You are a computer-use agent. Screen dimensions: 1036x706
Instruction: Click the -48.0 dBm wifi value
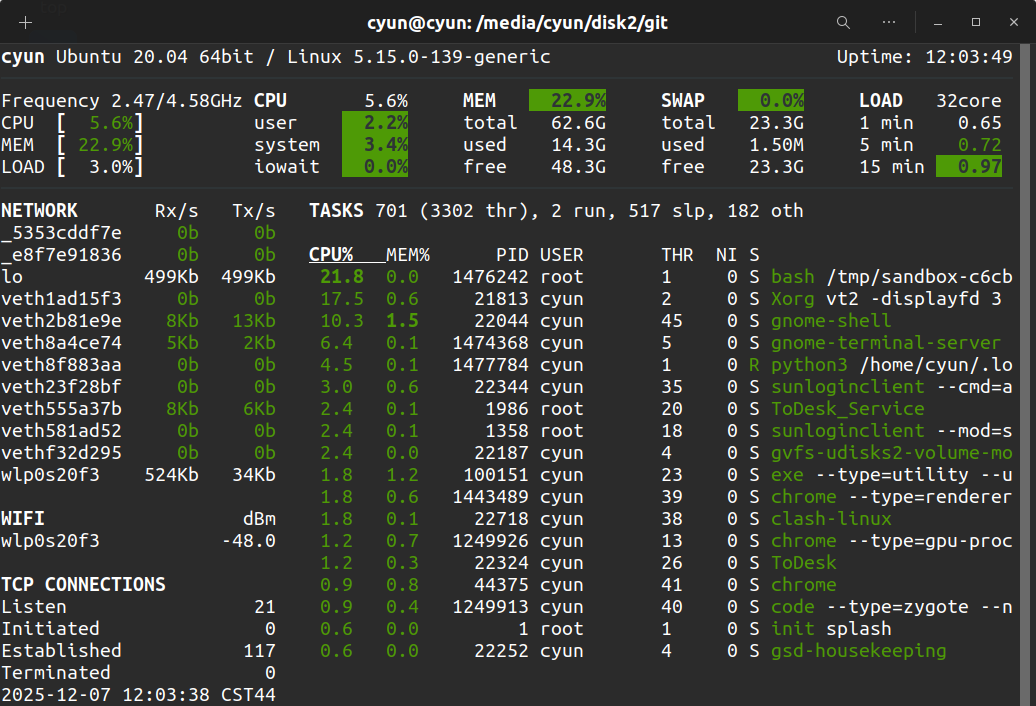click(x=248, y=541)
